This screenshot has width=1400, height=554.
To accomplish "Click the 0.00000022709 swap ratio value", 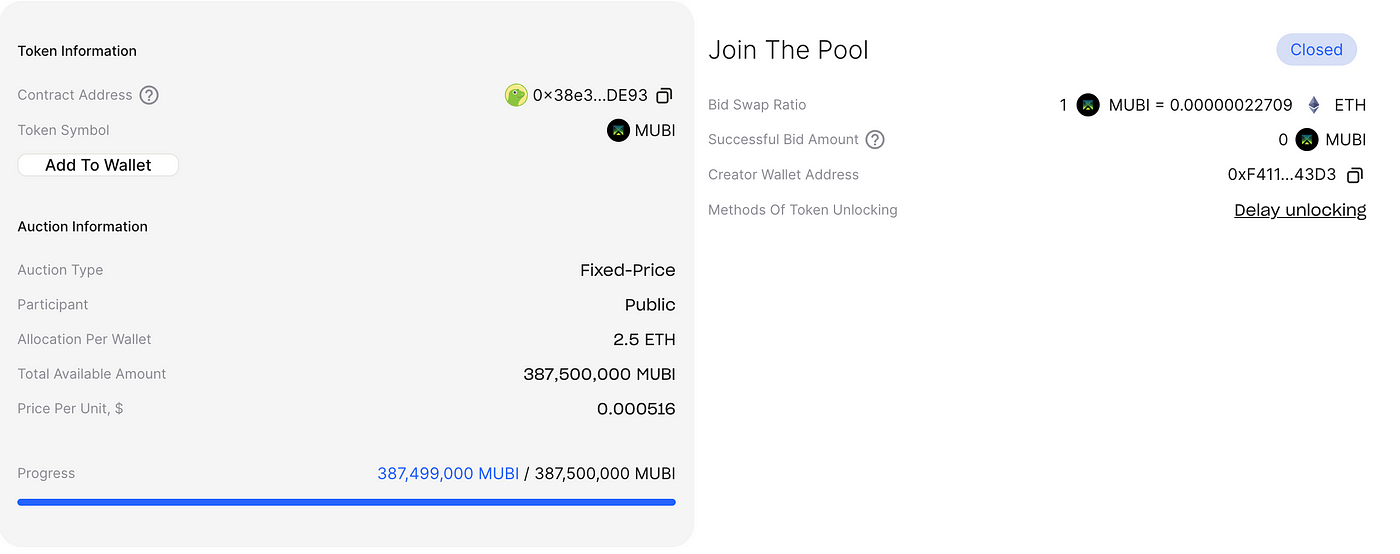I will pos(1232,105).
